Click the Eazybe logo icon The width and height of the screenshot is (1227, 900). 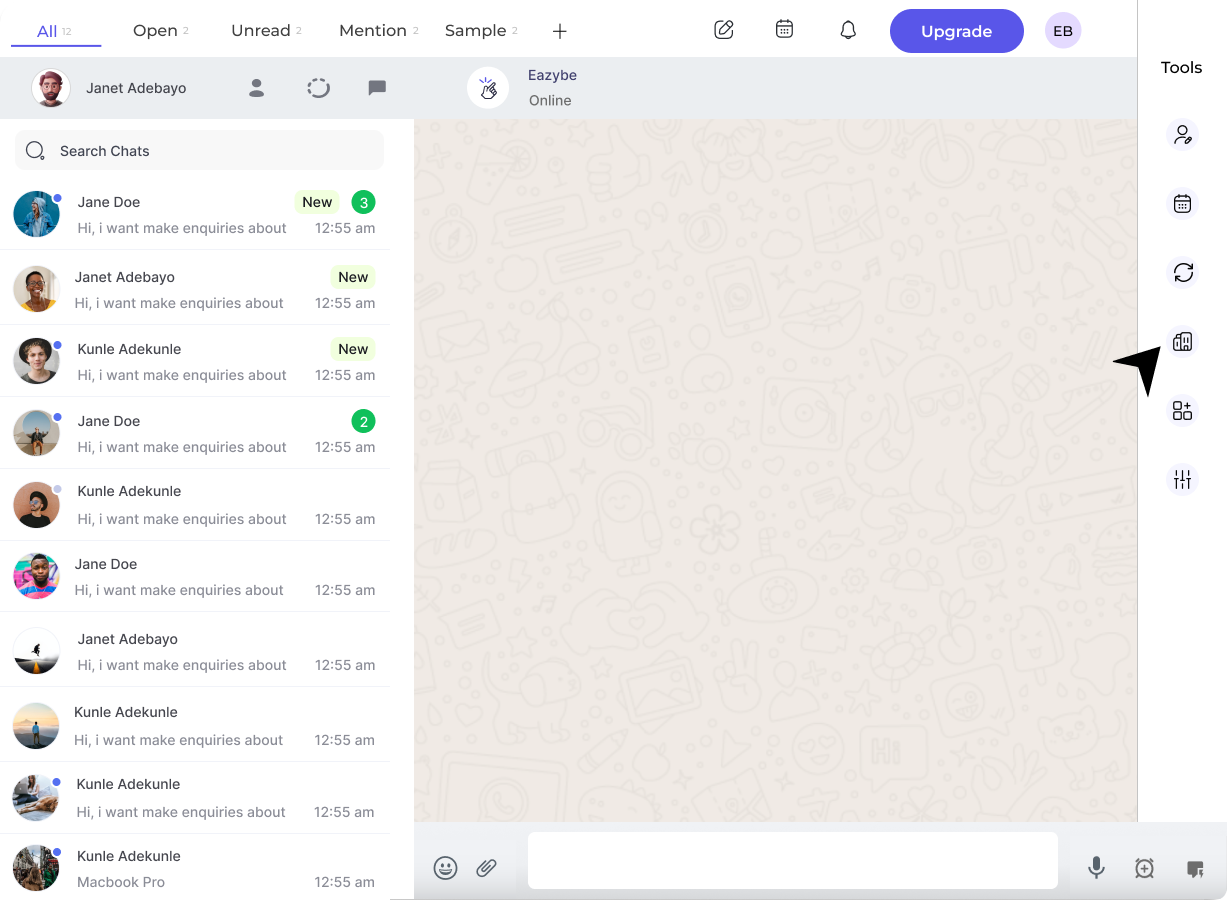488,88
